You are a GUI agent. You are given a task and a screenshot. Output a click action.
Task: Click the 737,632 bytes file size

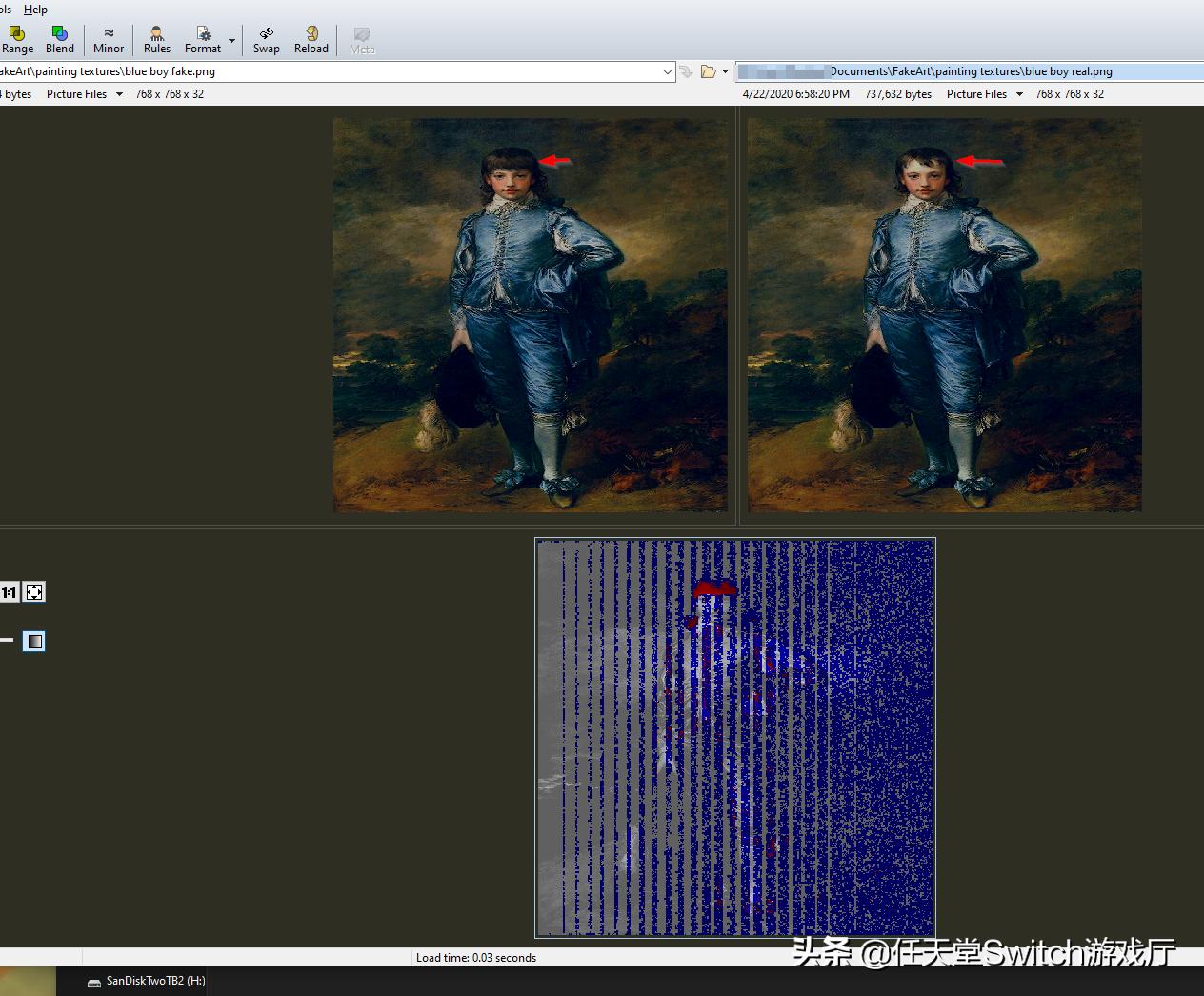click(898, 94)
